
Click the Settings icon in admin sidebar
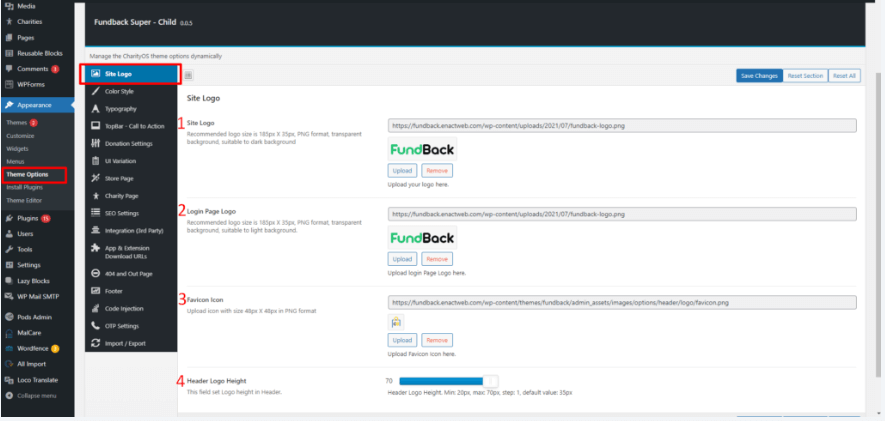(8, 265)
